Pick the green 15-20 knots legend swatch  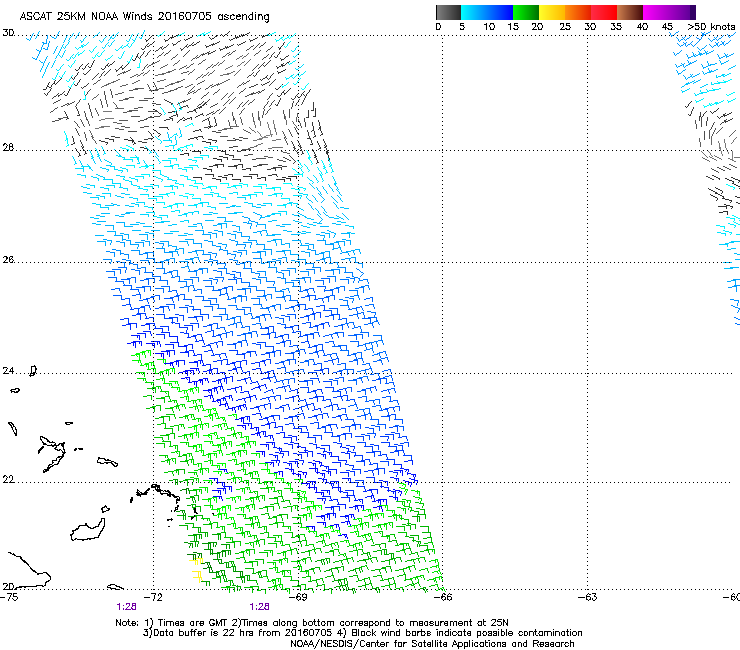pyautogui.click(x=526, y=12)
